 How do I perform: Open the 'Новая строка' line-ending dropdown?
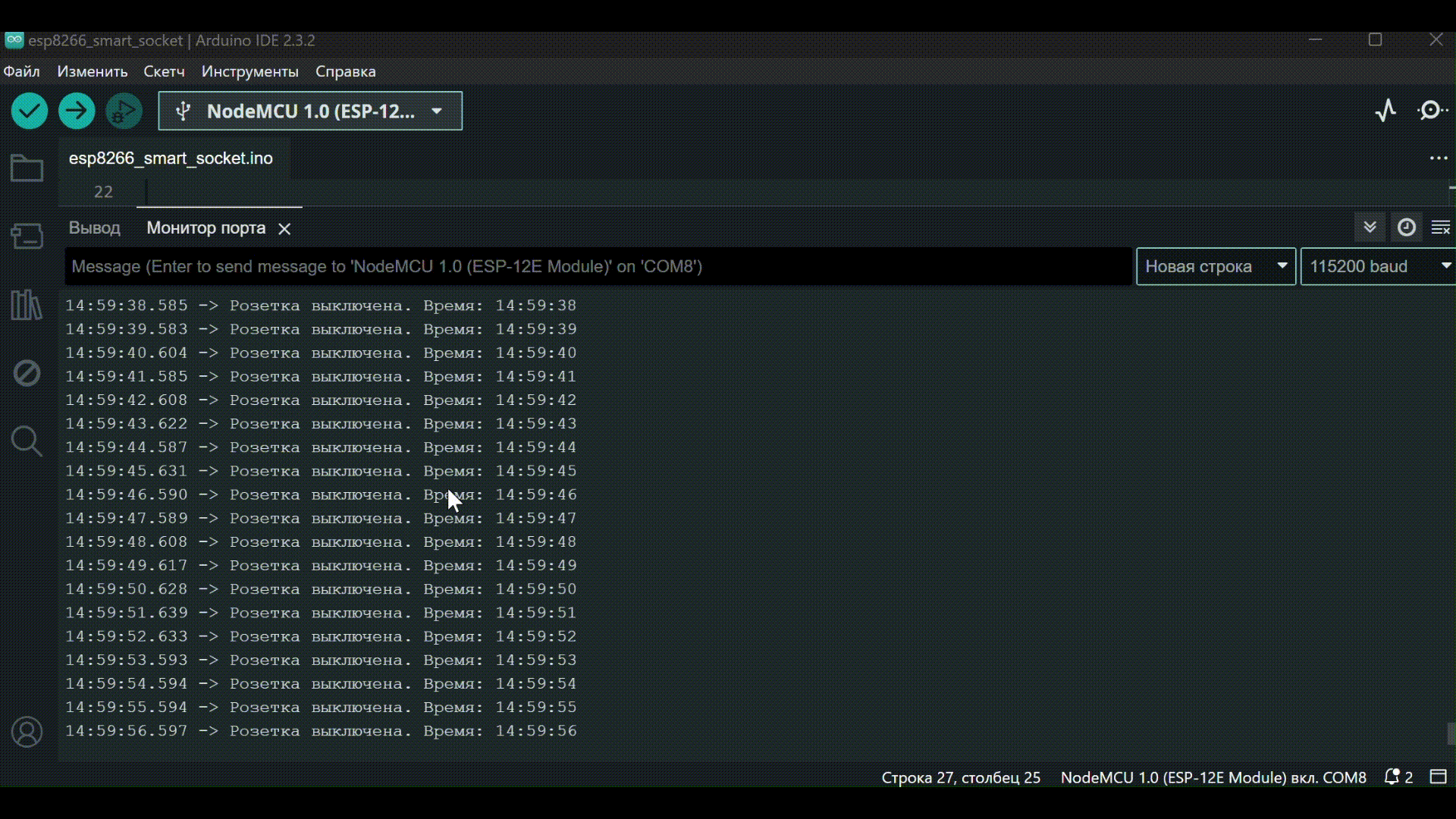click(1216, 266)
